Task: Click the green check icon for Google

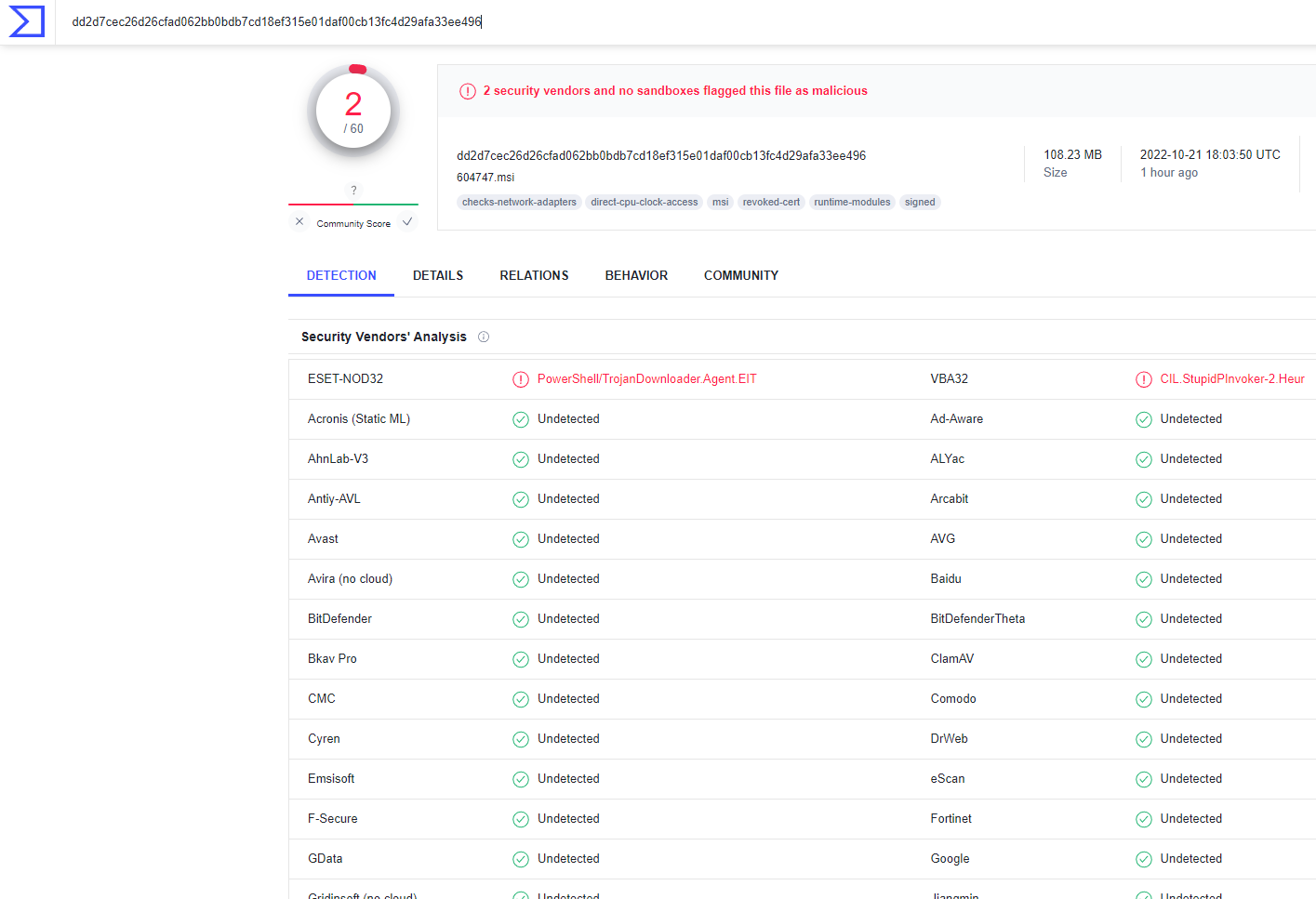Action: 1144,859
